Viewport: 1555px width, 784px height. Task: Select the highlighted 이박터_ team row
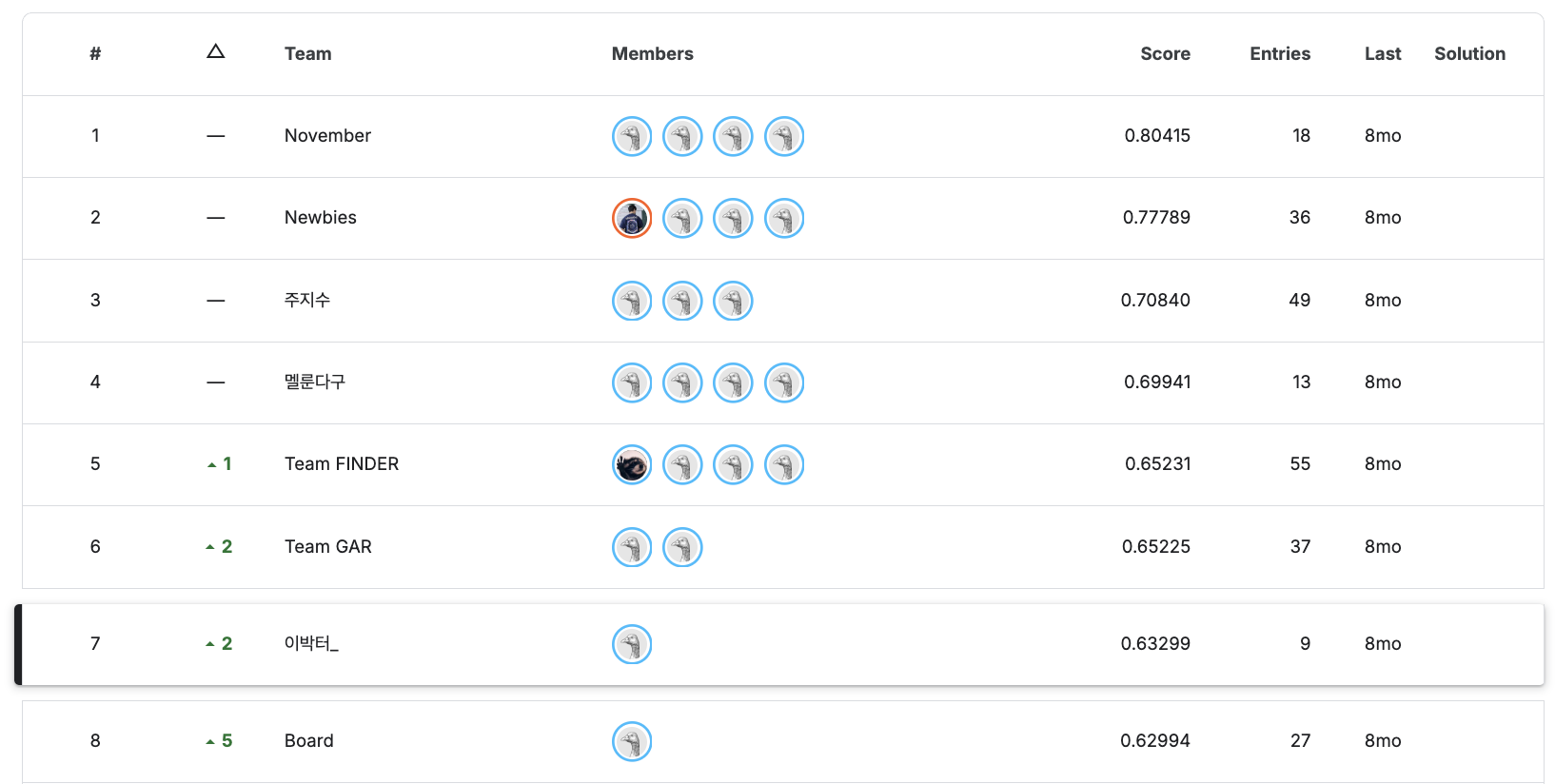[x=779, y=644]
